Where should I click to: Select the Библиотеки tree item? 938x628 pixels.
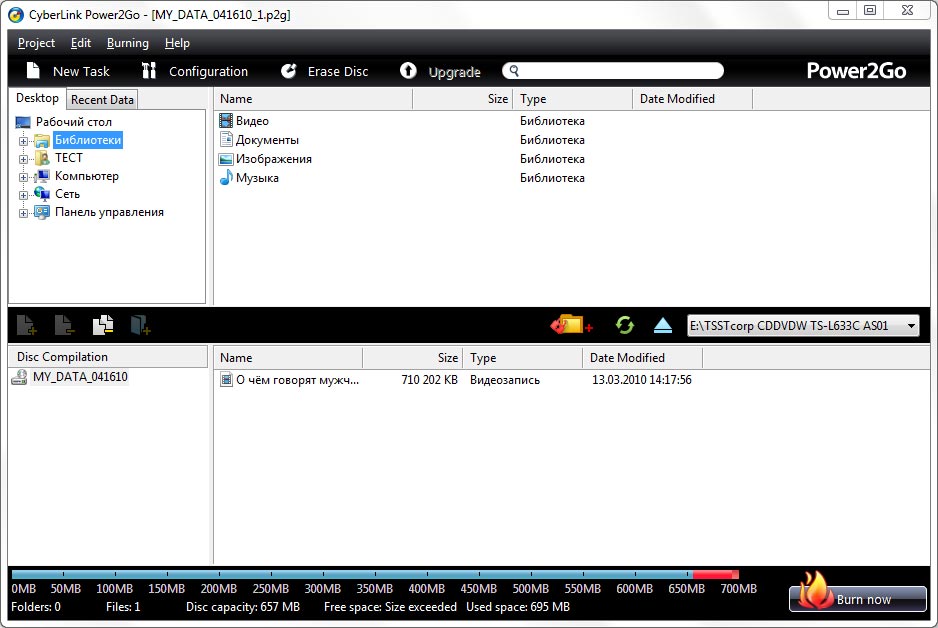[88, 140]
